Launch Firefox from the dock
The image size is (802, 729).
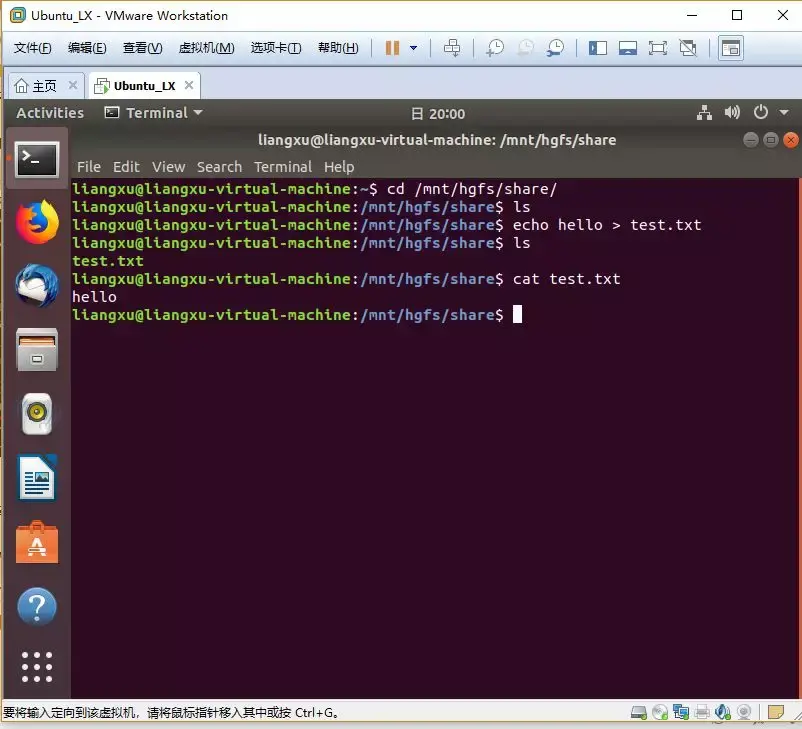(x=37, y=222)
